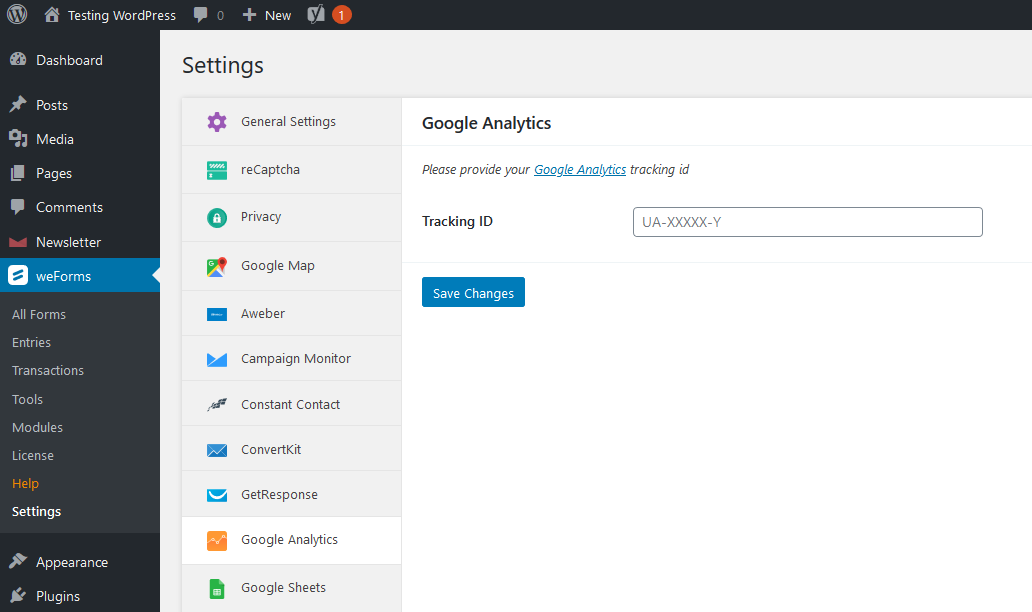Select the Aweber integration icon
This screenshot has height=612, width=1032.
[x=217, y=313]
